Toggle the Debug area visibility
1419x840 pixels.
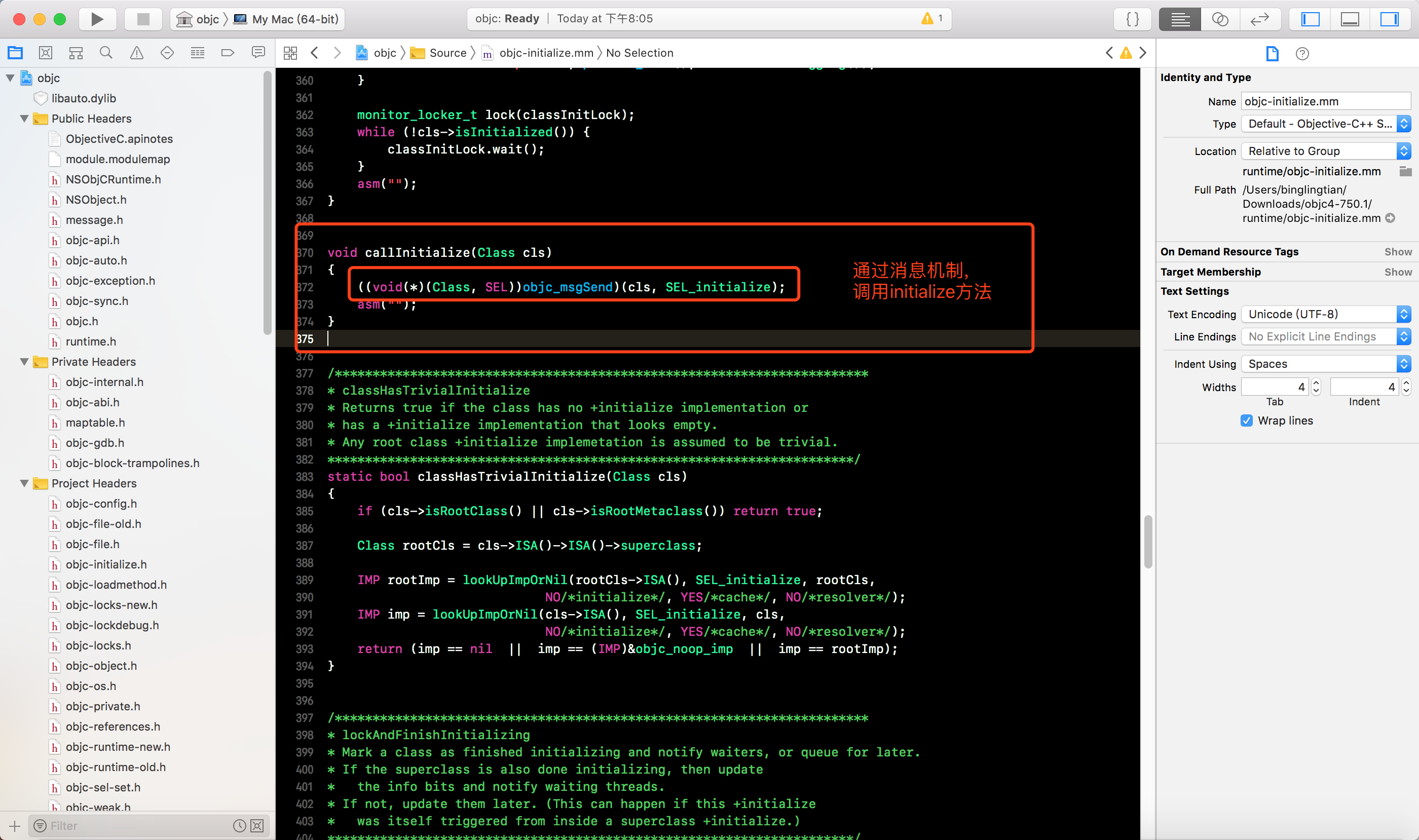[1350, 19]
